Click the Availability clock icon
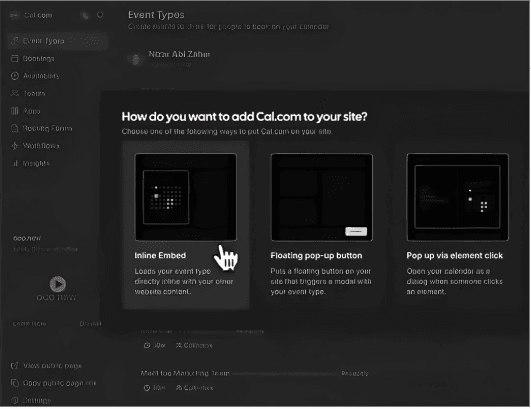 tap(15, 76)
